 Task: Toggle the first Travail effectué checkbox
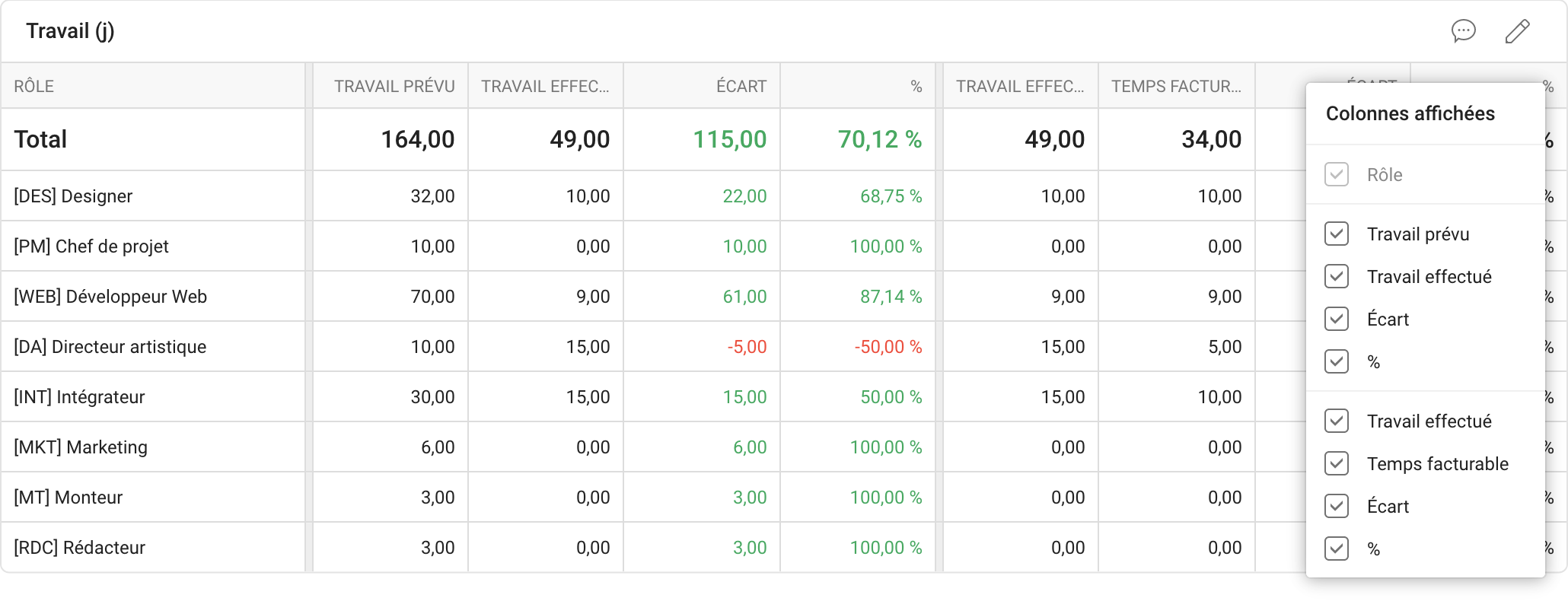(x=1337, y=276)
